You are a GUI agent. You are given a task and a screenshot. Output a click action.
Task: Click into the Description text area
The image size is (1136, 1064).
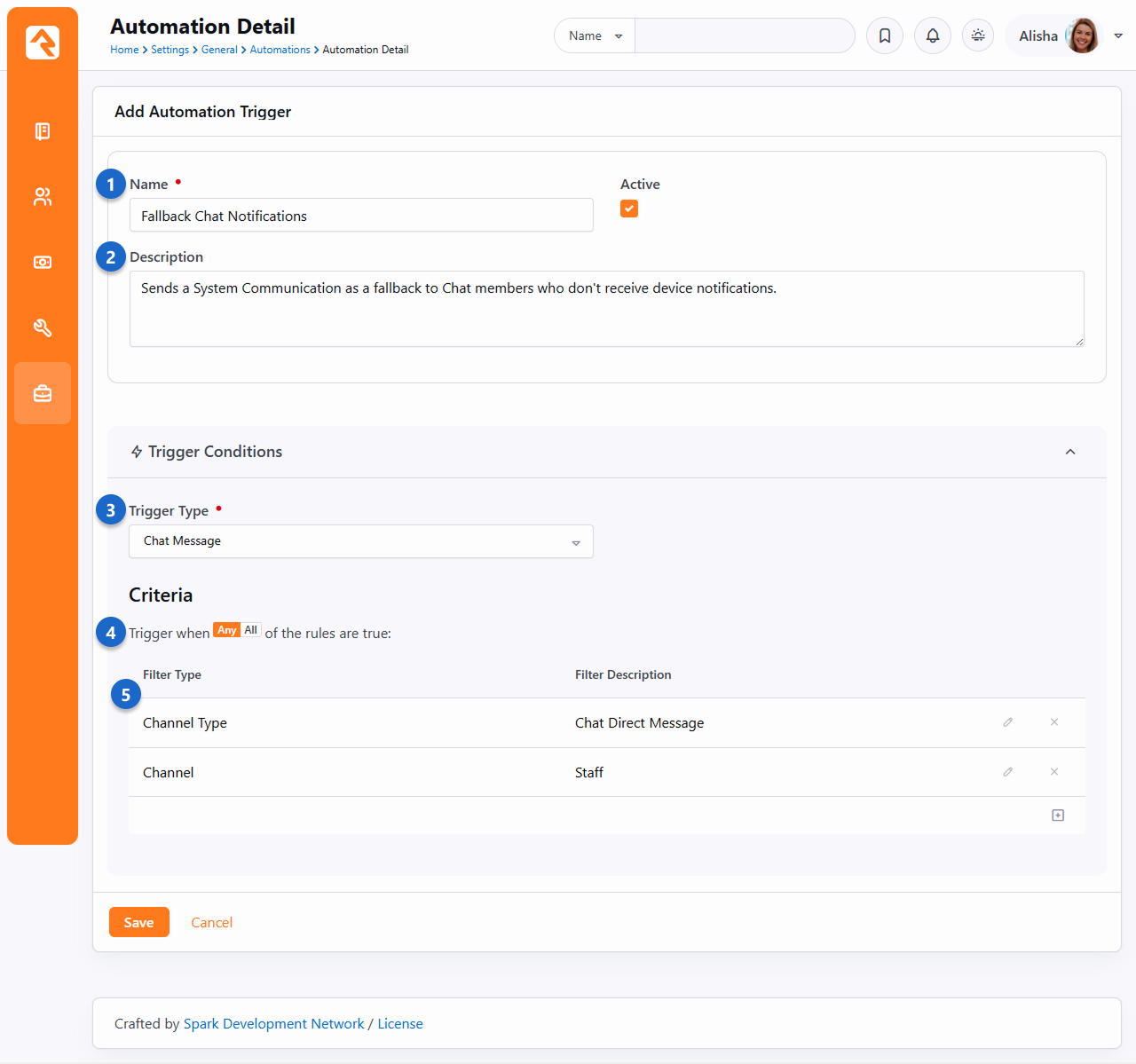click(606, 309)
